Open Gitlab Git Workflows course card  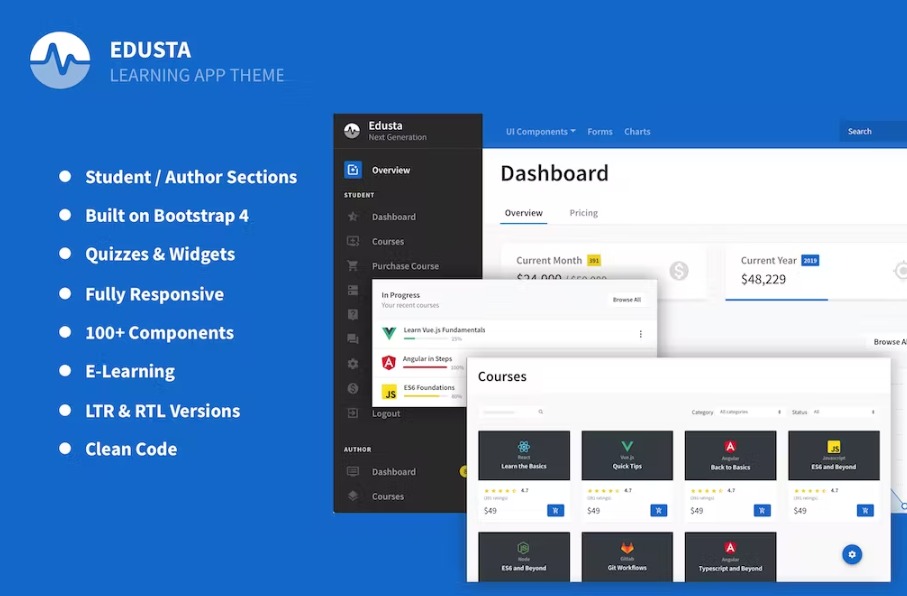[627, 557]
